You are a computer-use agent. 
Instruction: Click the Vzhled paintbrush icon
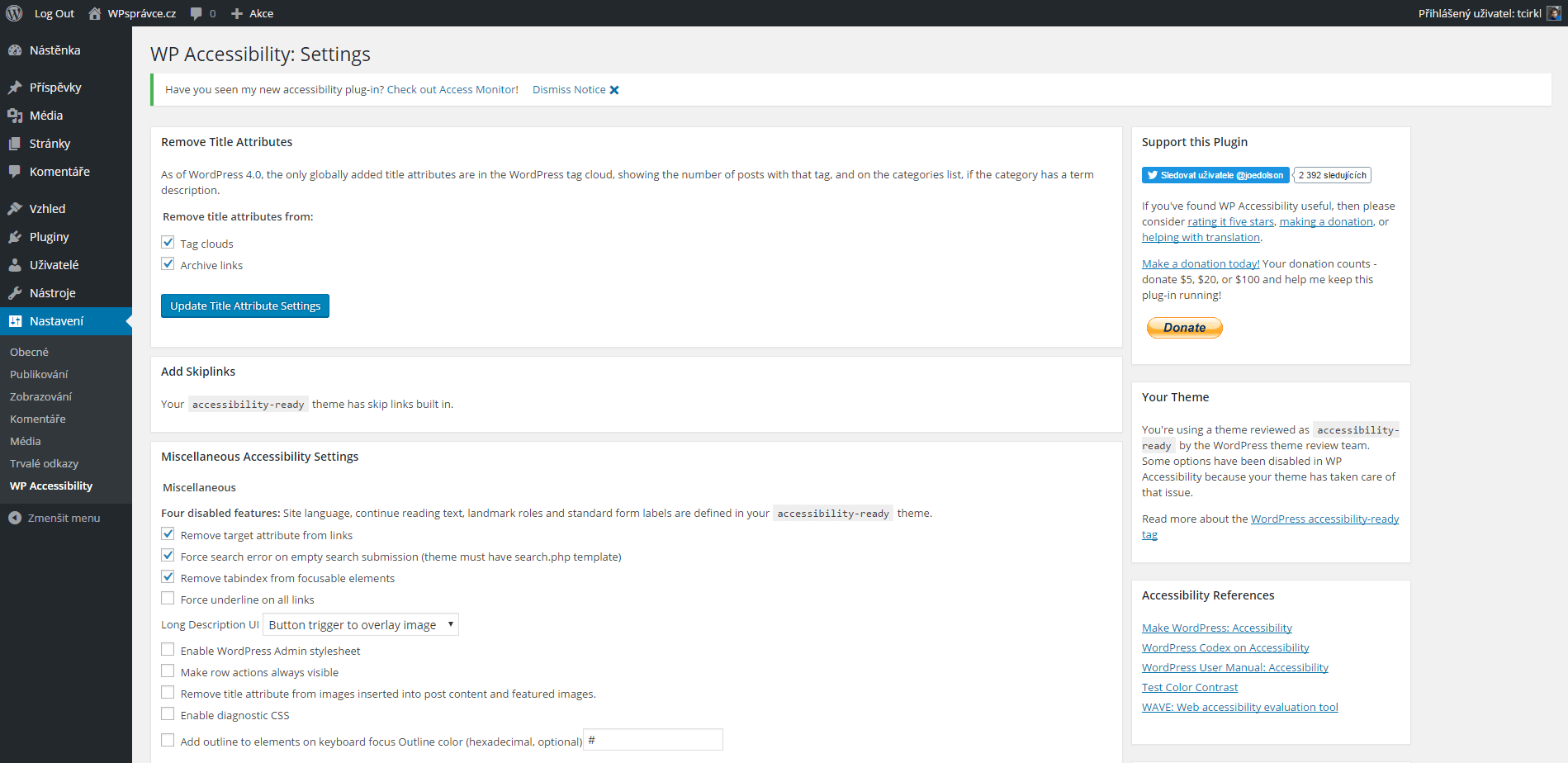pos(15,209)
